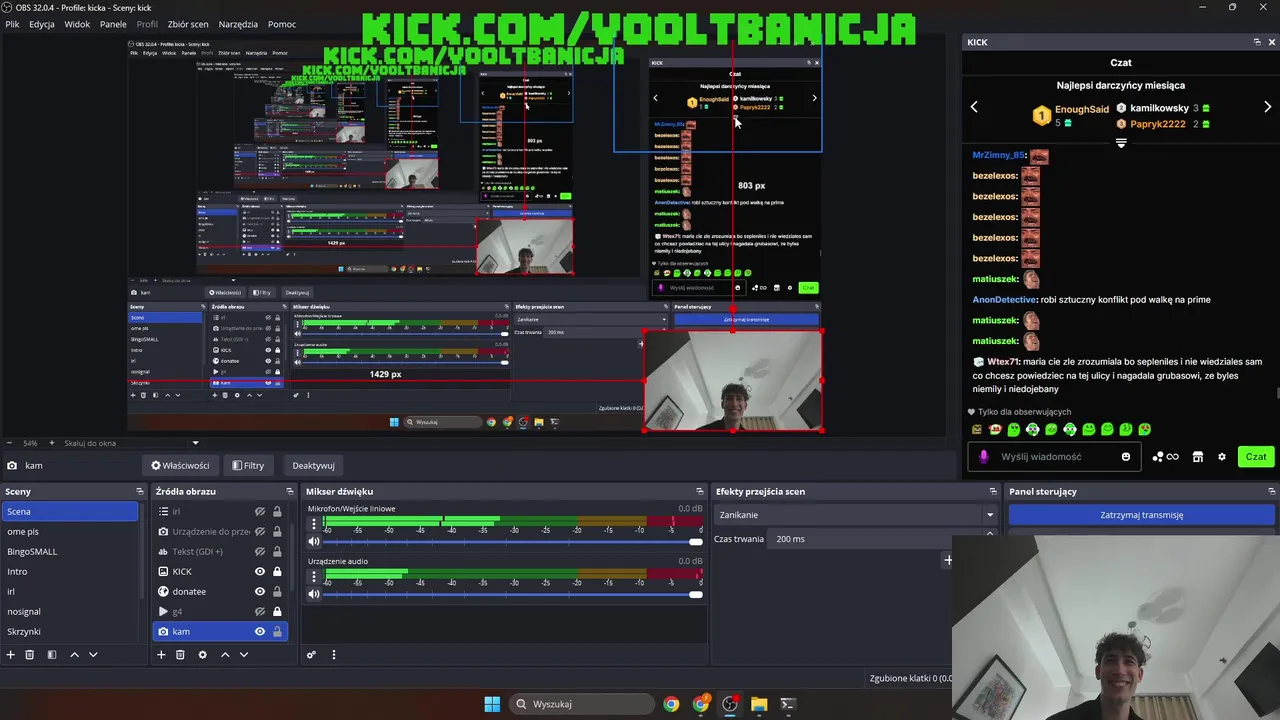Open the Zanikanie transition dropdown
This screenshot has width=1280, height=720.
(856, 515)
